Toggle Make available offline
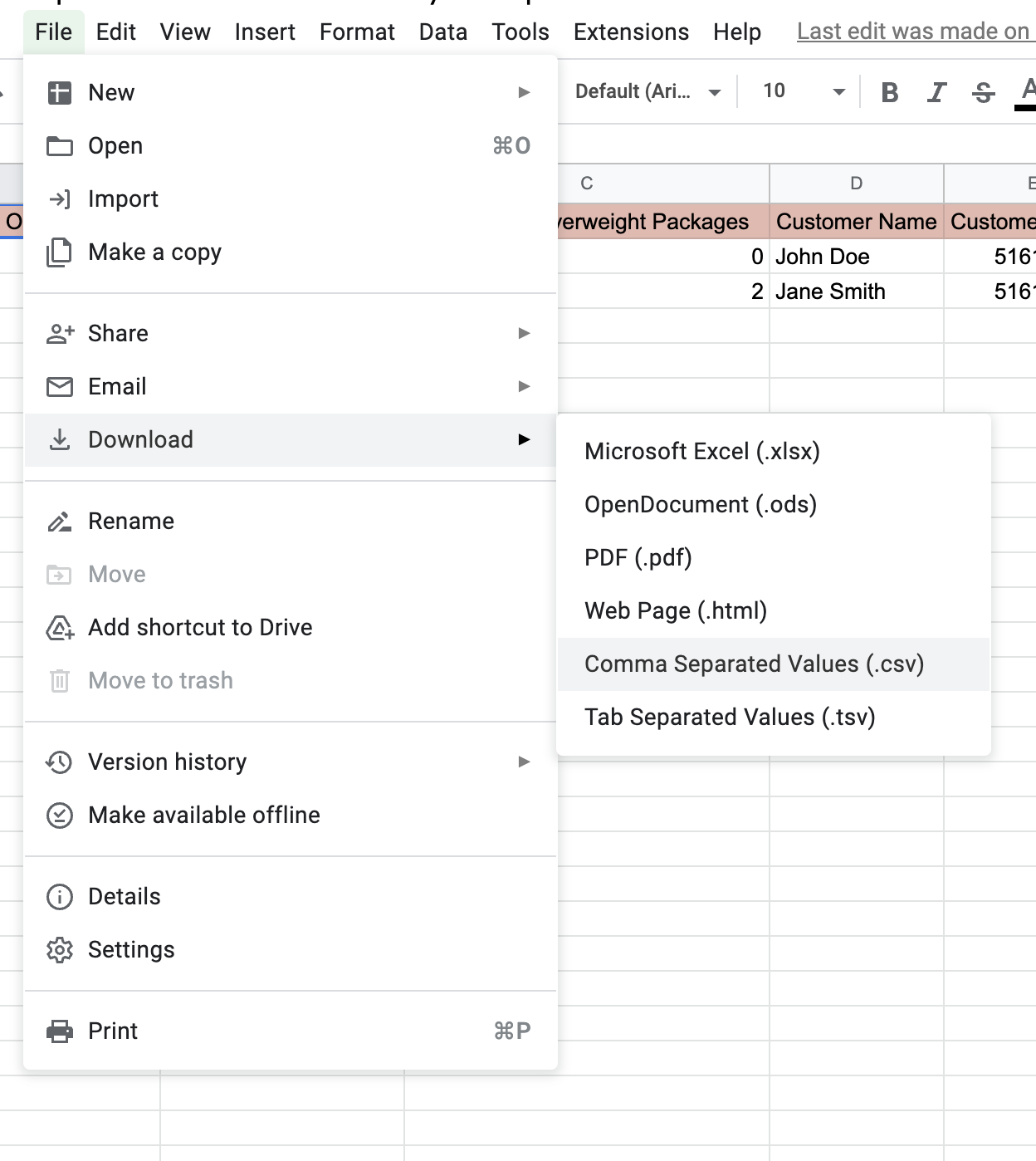This screenshot has width=1036, height=1161. [x=203, y=815]
